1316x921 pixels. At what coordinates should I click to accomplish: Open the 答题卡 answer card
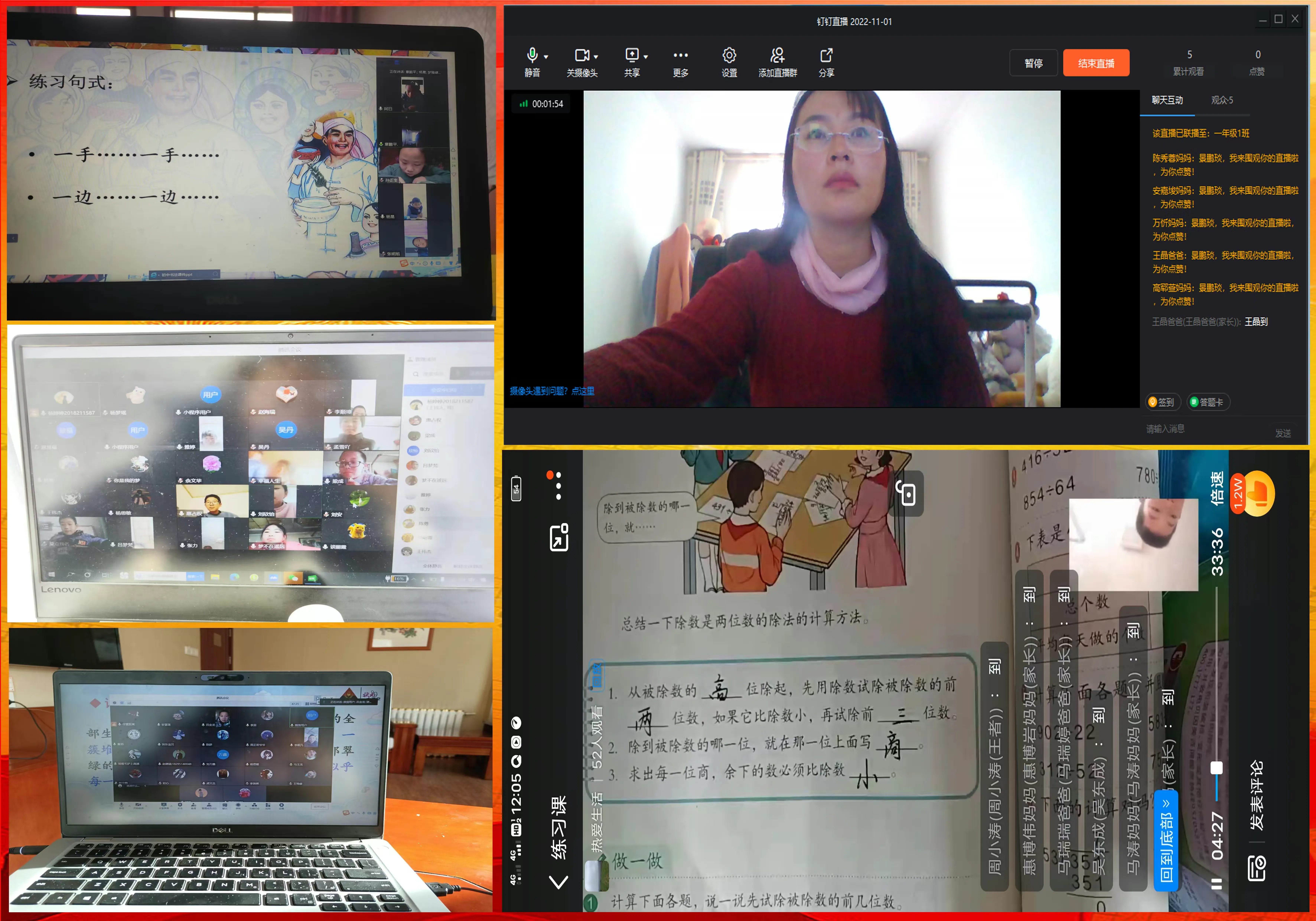point(1209,402)
